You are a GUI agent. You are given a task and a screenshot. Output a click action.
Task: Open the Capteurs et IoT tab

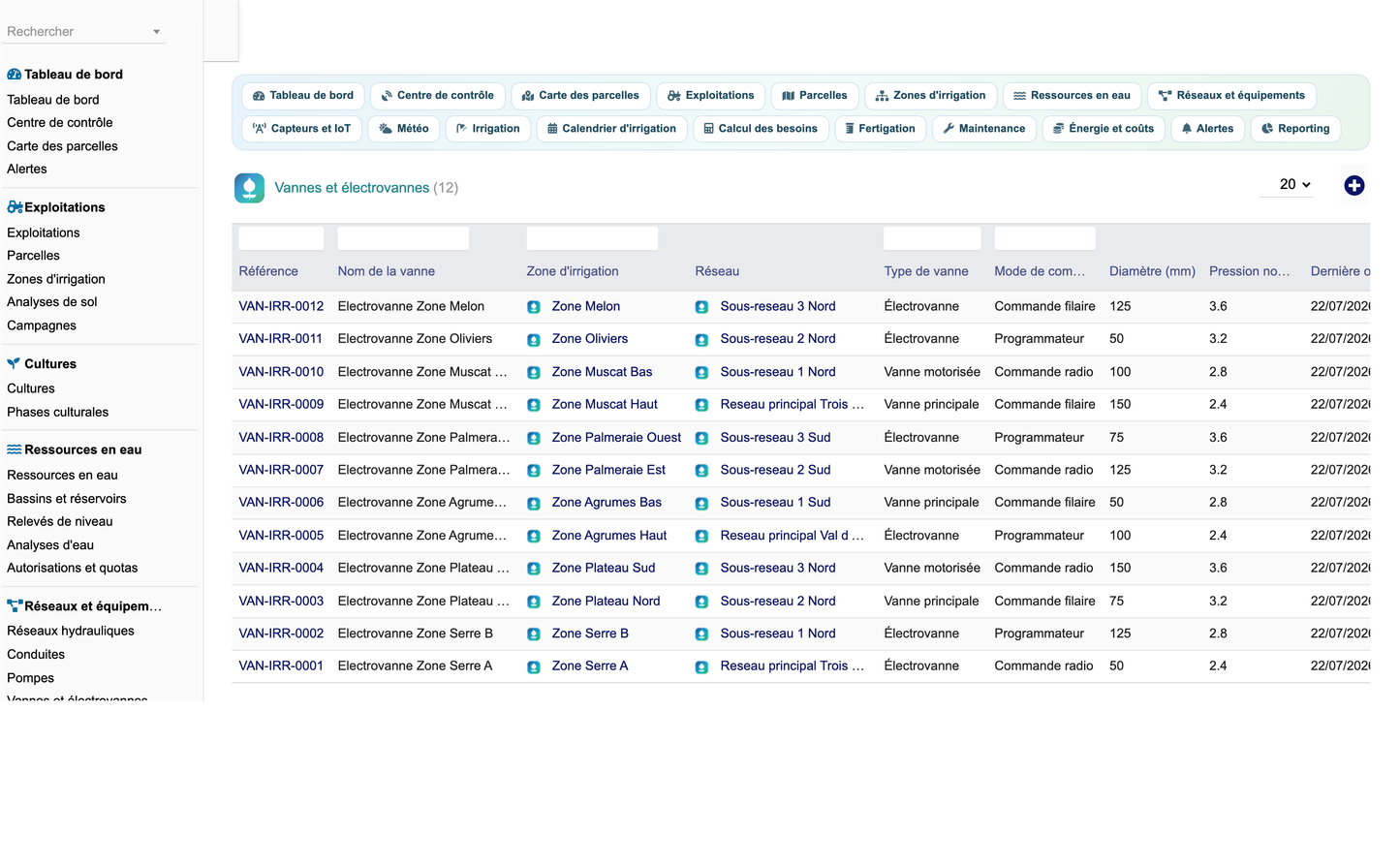coord(301,129)
